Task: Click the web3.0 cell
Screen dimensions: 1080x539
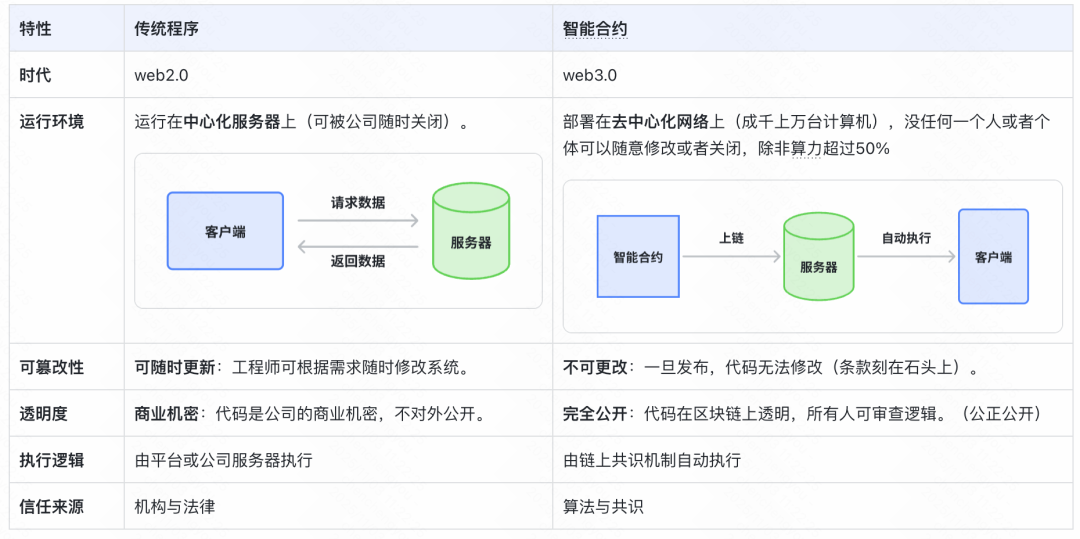Action: (x=590, y=75)
